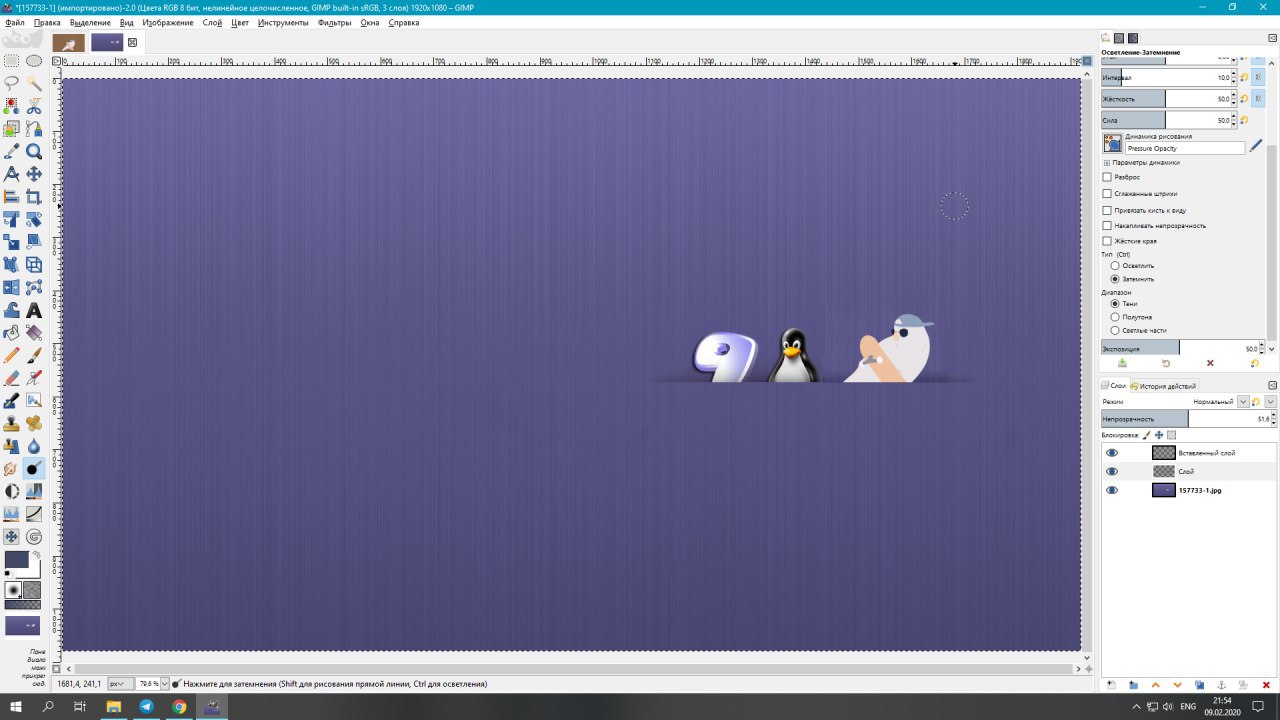Select the Clone stamp tool
This screenshot has height=720, width=1280.
12,423
